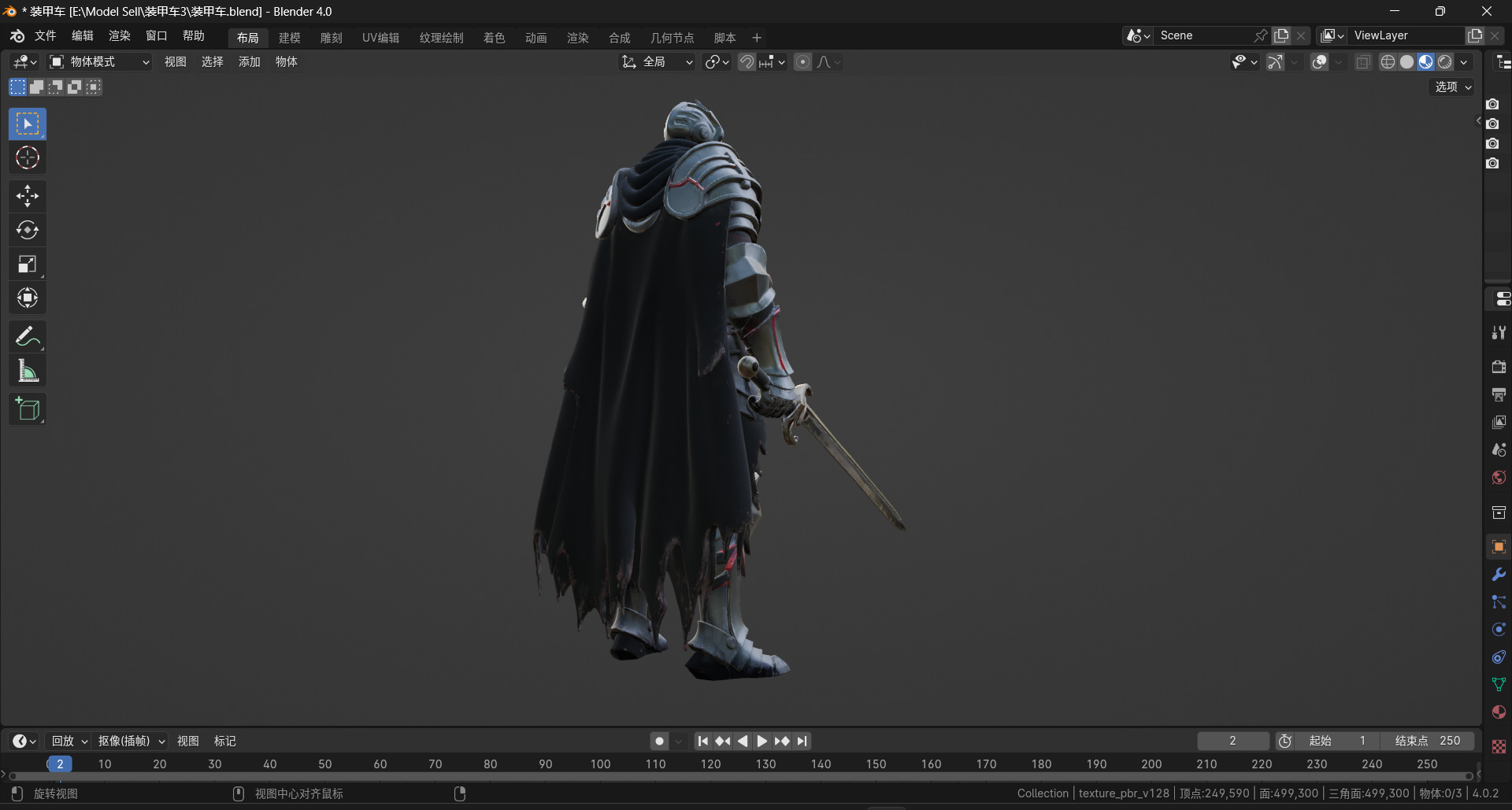The height and width of the screenshot is (810, 1512).
Task: Open the Keying dropdown in timeline
Action: [x=131, y=741]
